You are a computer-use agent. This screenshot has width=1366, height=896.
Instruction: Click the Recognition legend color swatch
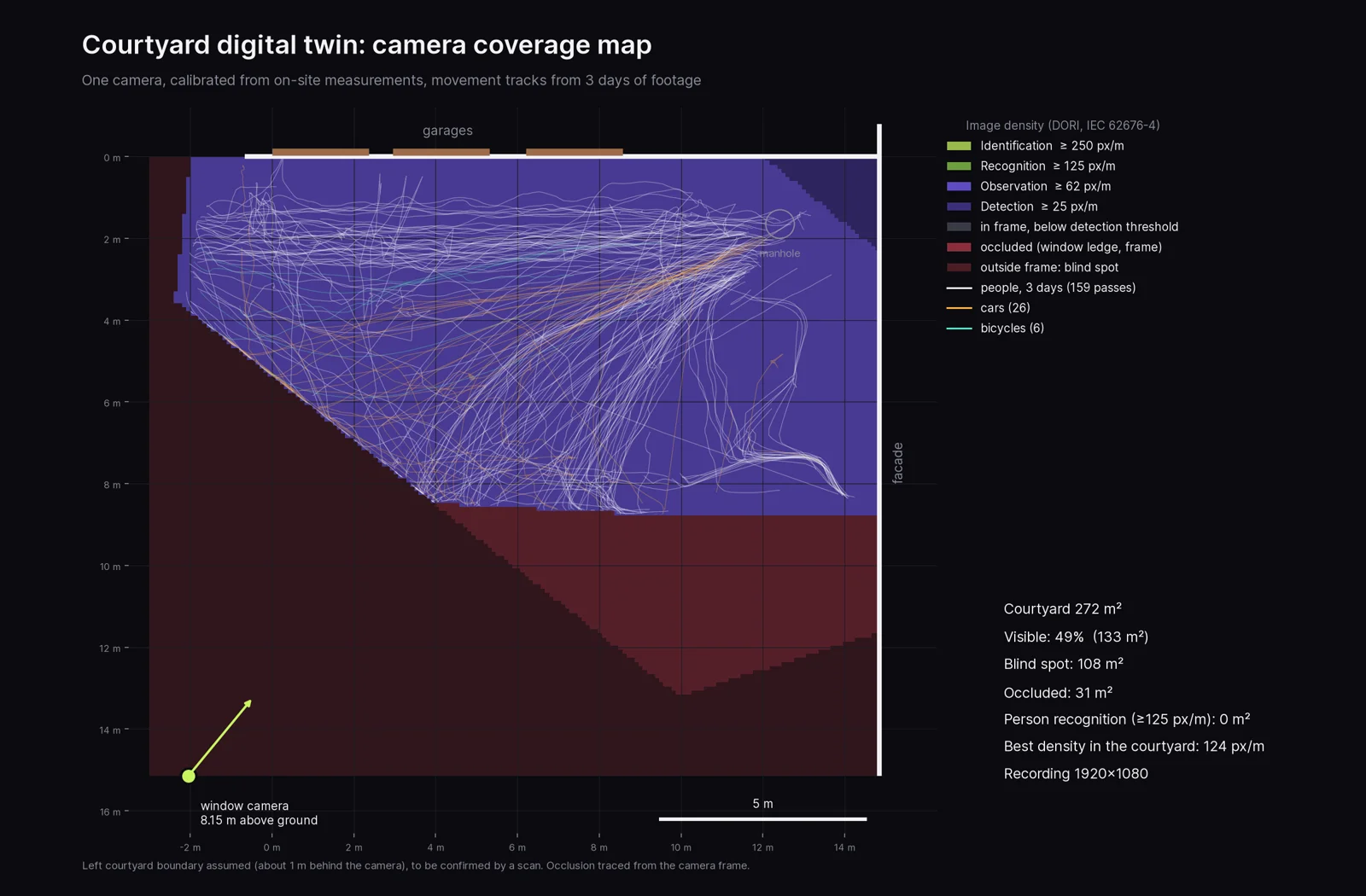tap(959, 166)
